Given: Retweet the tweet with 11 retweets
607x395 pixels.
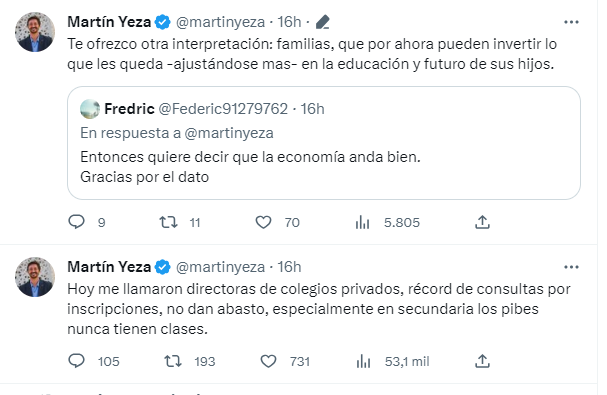Looking at the screenshot, I should [x=168, y=222].
